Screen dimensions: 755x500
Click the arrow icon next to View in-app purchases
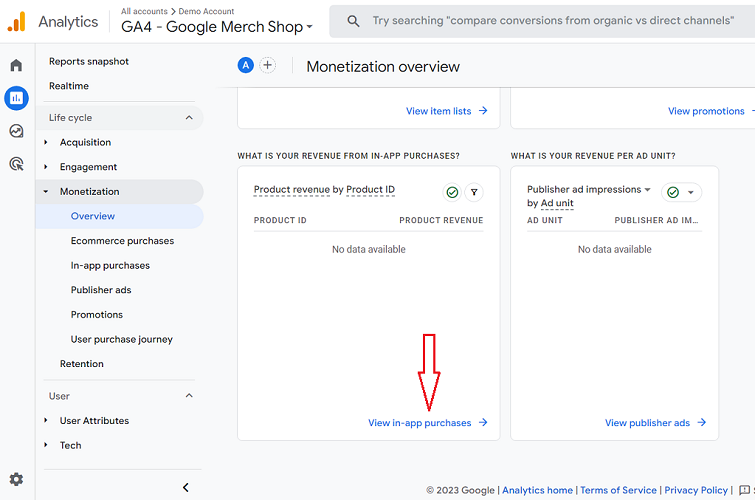click(x=483, y=422)
